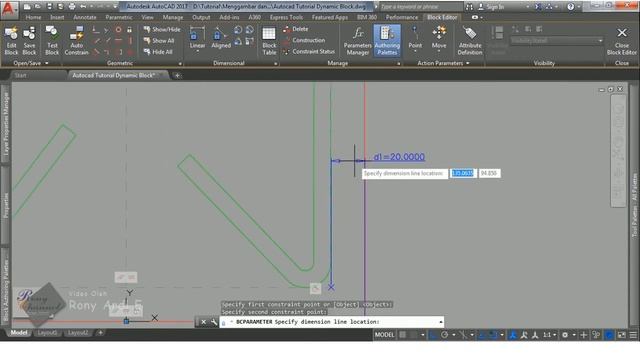Image resolution: width=640 pixels, height=360 pixels.
Task: Expand the Open/Save panel arrow
Action: [47, 63]
